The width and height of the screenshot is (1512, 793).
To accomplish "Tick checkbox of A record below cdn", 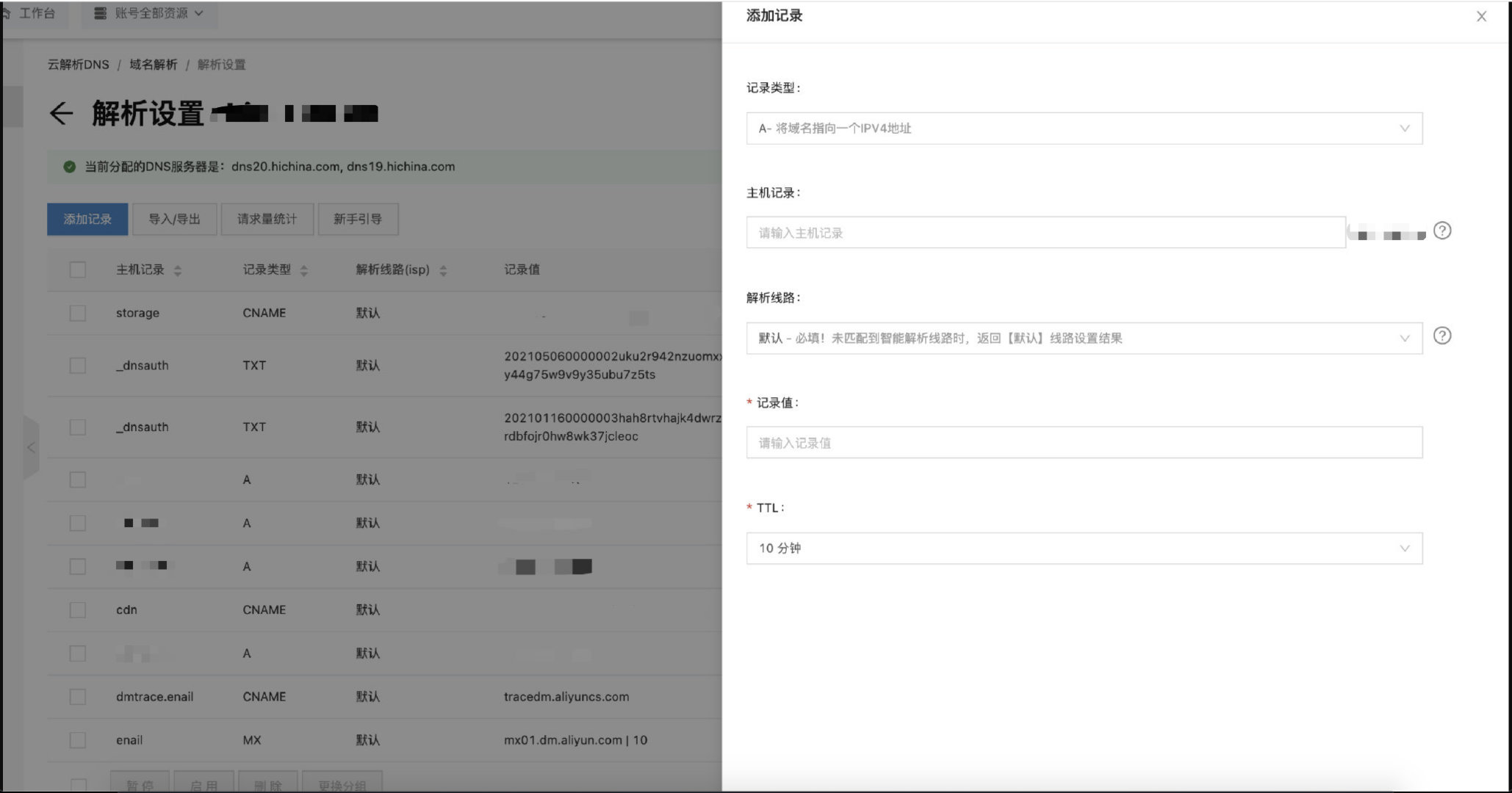I will 77,653.
